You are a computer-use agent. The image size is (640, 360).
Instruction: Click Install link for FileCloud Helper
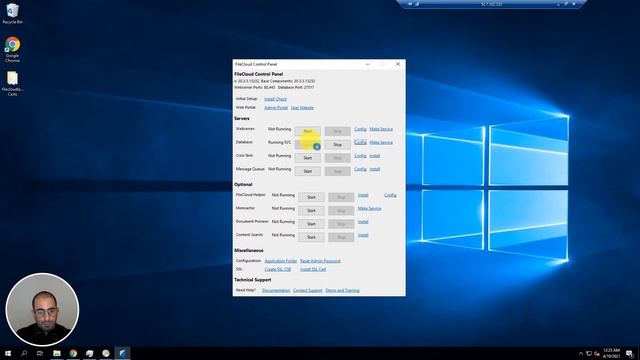pos(363,195)
